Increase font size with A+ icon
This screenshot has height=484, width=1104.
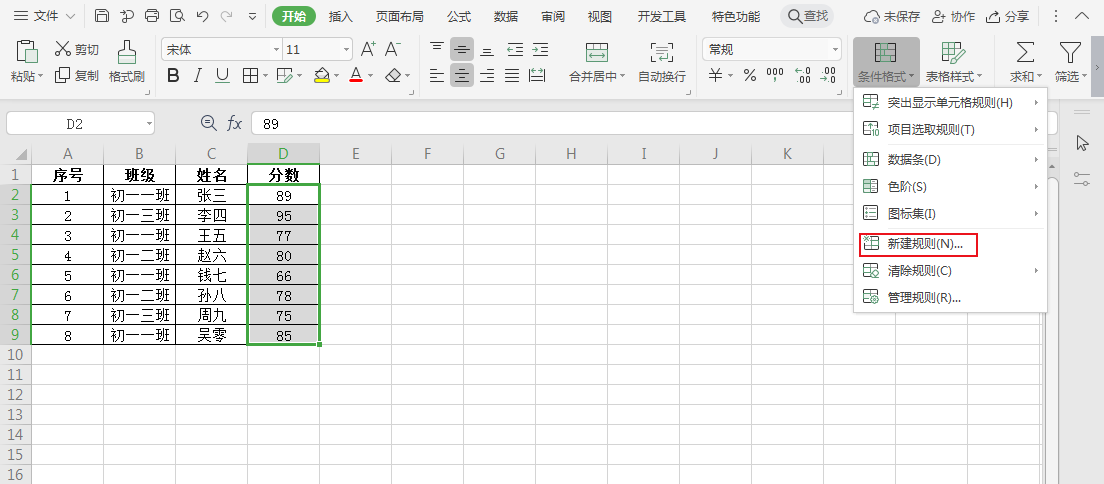pos(368,49)
